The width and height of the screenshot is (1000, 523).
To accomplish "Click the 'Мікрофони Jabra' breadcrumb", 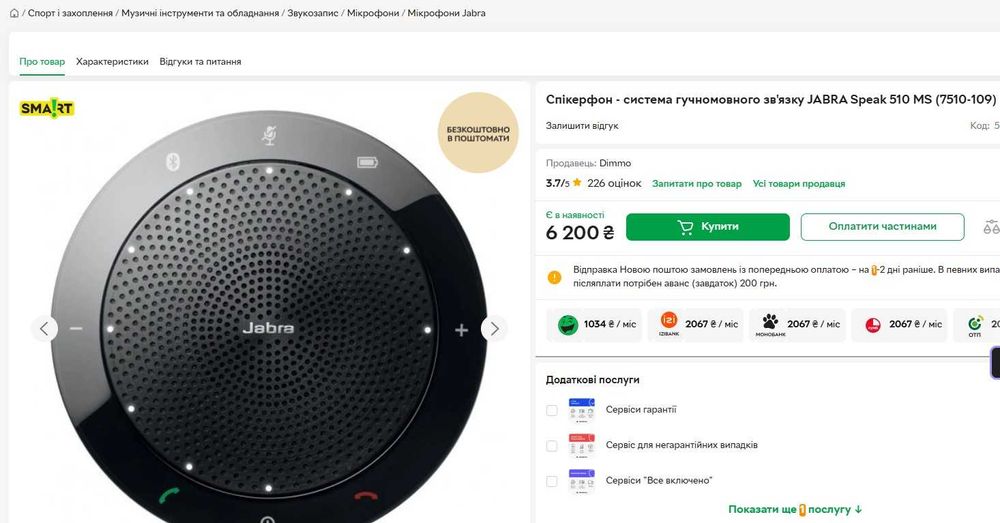I will (447, 13).
